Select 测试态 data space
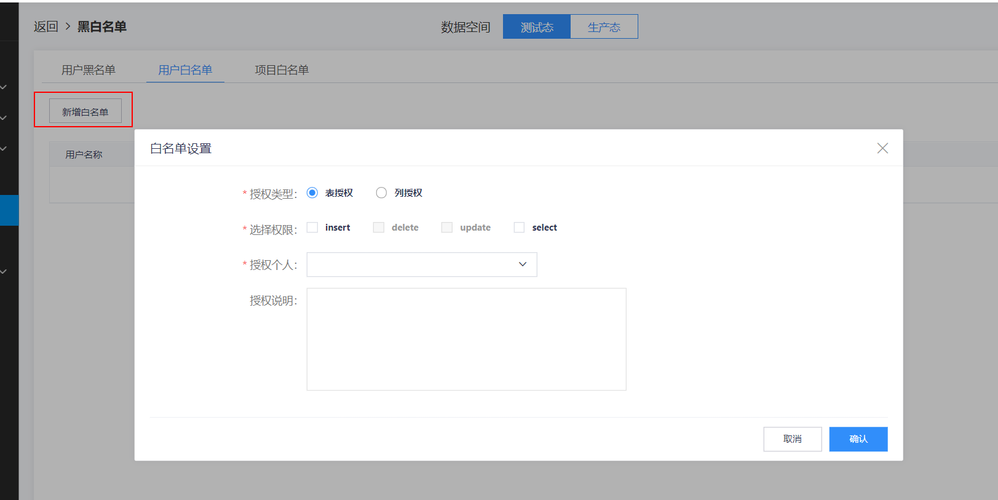The height and width of the screenshot is (500, 998). (x=537, y=27)
